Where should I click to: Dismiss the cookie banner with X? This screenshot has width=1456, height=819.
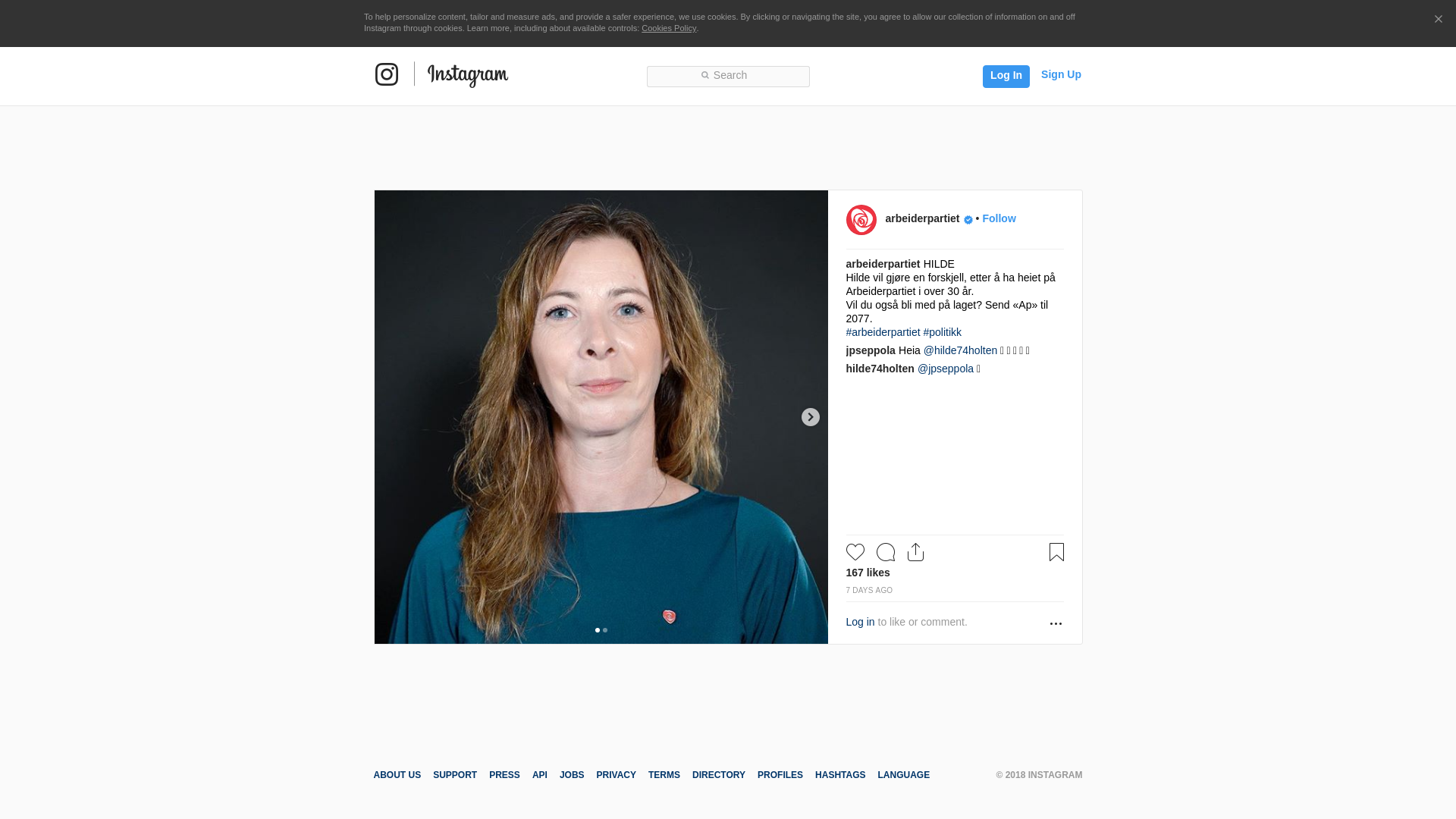click(x=1438, y=20)
